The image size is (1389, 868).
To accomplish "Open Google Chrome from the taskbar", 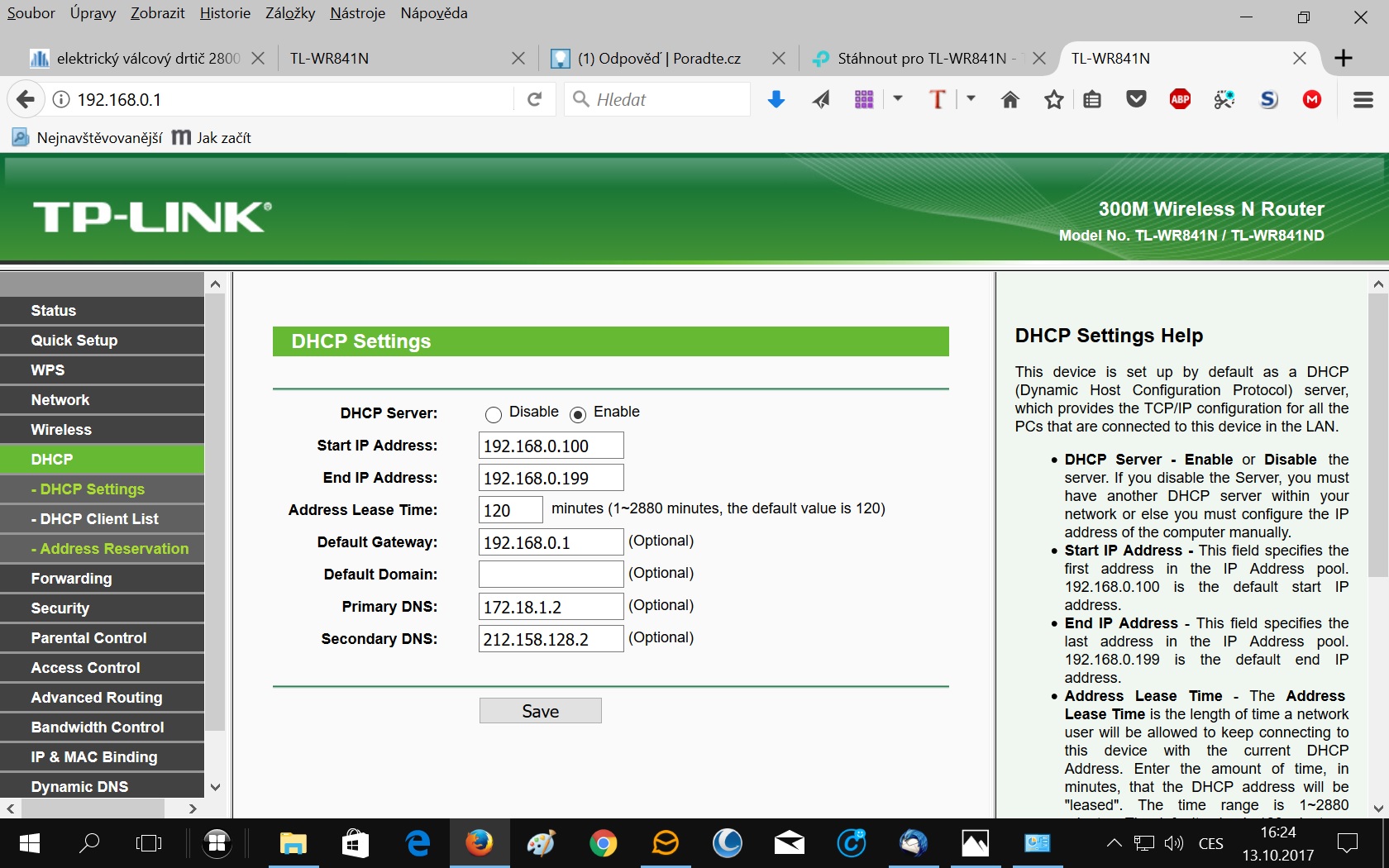I will click(603, 843).
